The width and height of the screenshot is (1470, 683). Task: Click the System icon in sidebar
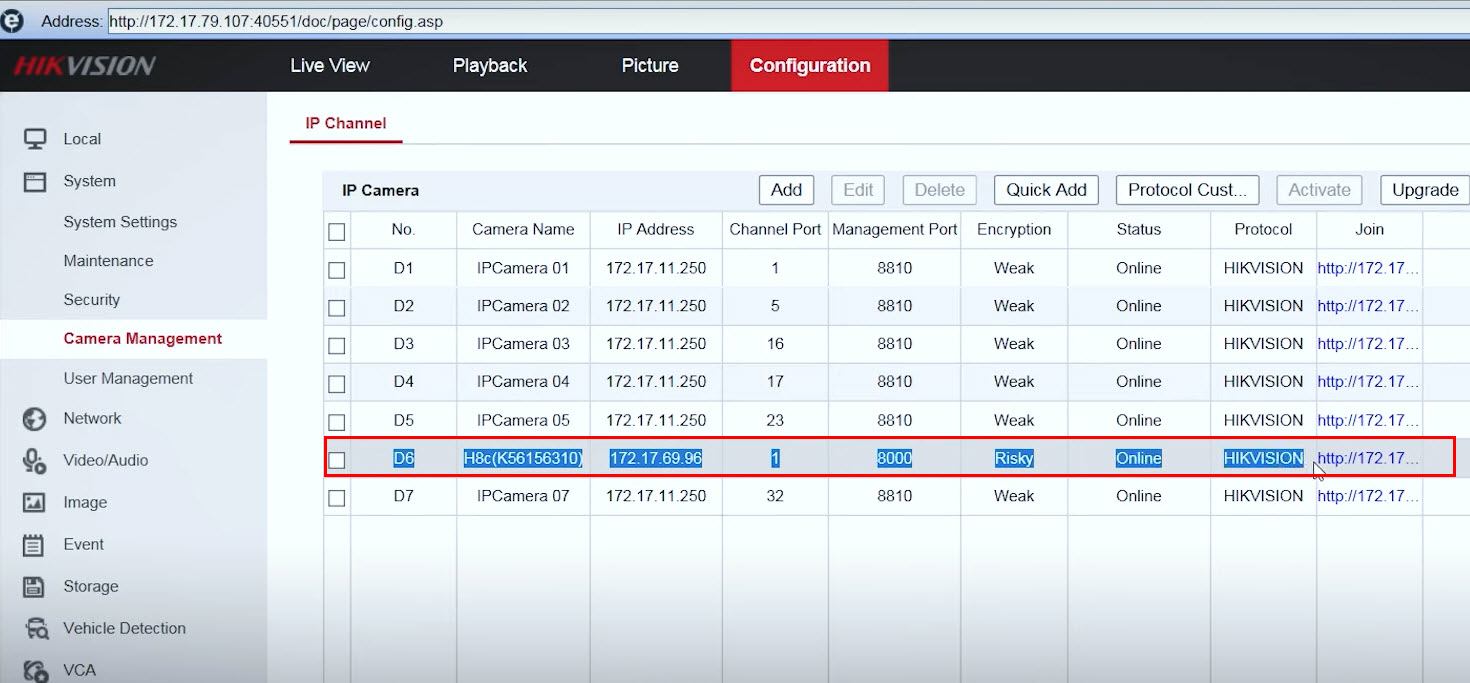pos(35,181)
